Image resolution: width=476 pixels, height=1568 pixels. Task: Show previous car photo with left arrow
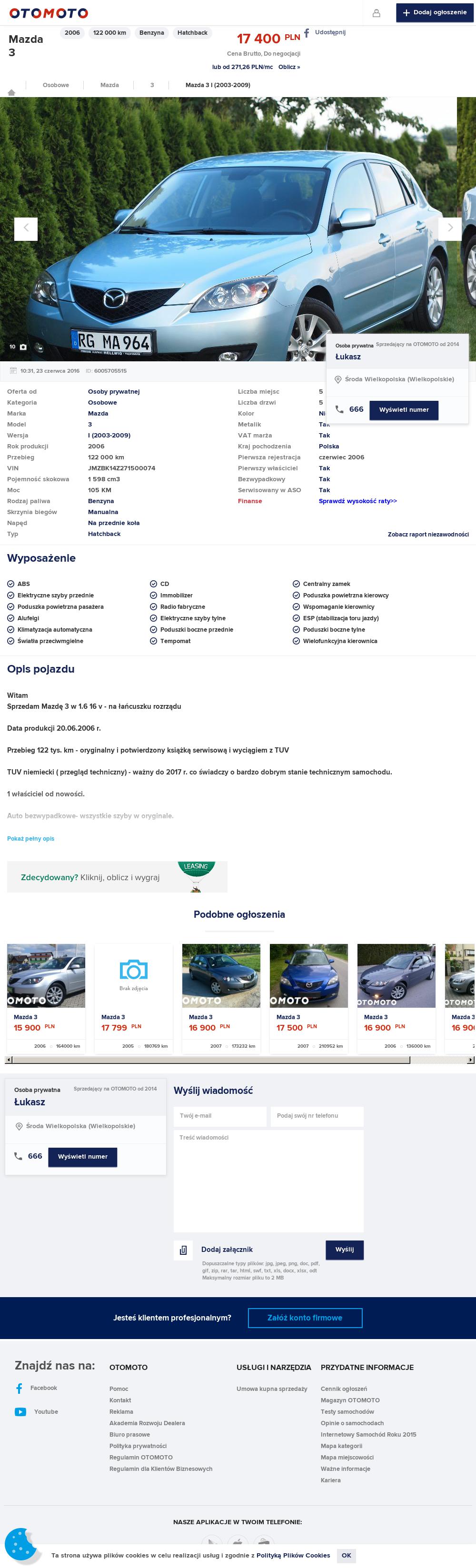pyautogui.click(x=26, y=228)
